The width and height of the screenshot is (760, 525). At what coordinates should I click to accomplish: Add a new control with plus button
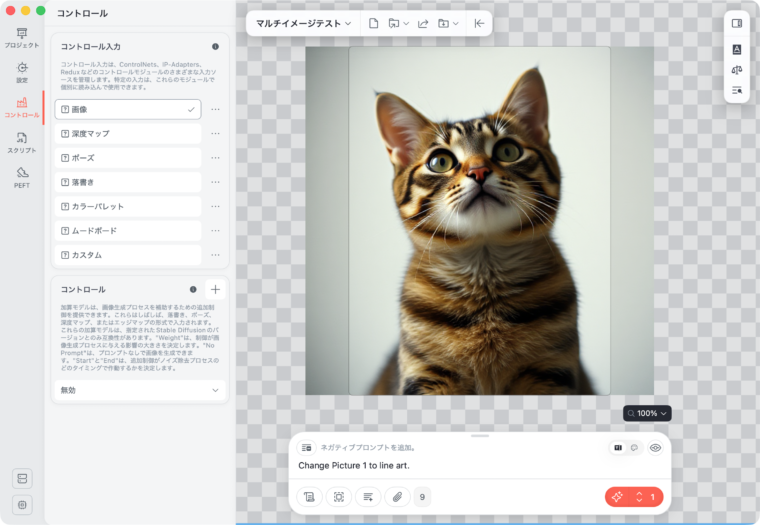point(215,289)
